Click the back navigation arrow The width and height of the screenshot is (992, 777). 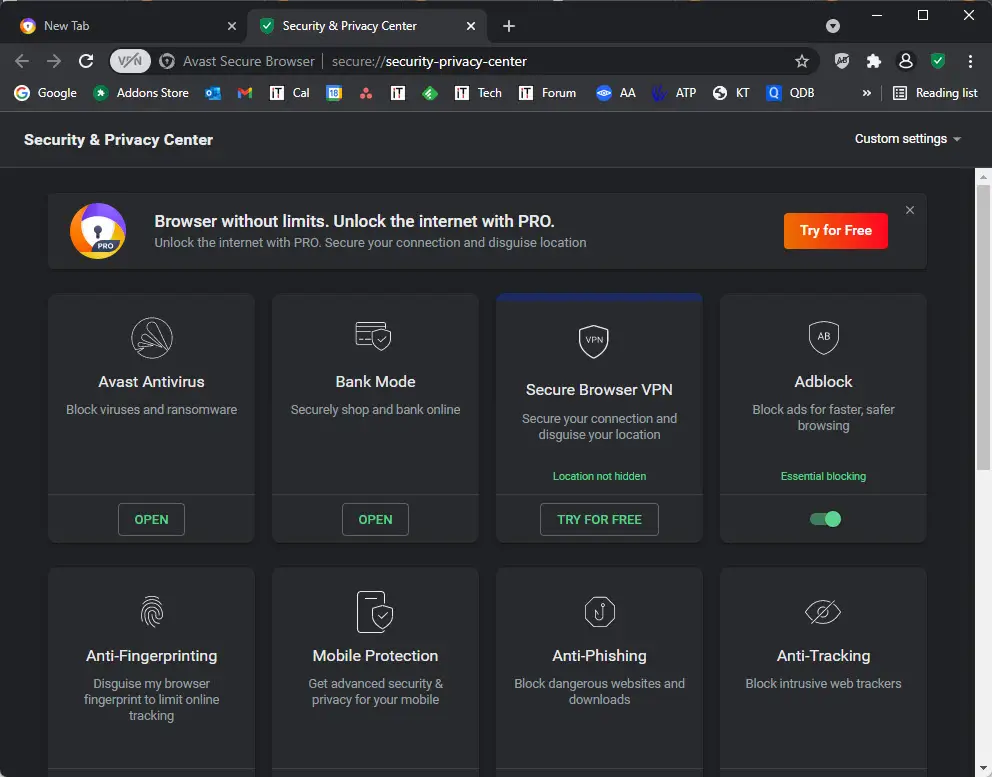[22, 61]
